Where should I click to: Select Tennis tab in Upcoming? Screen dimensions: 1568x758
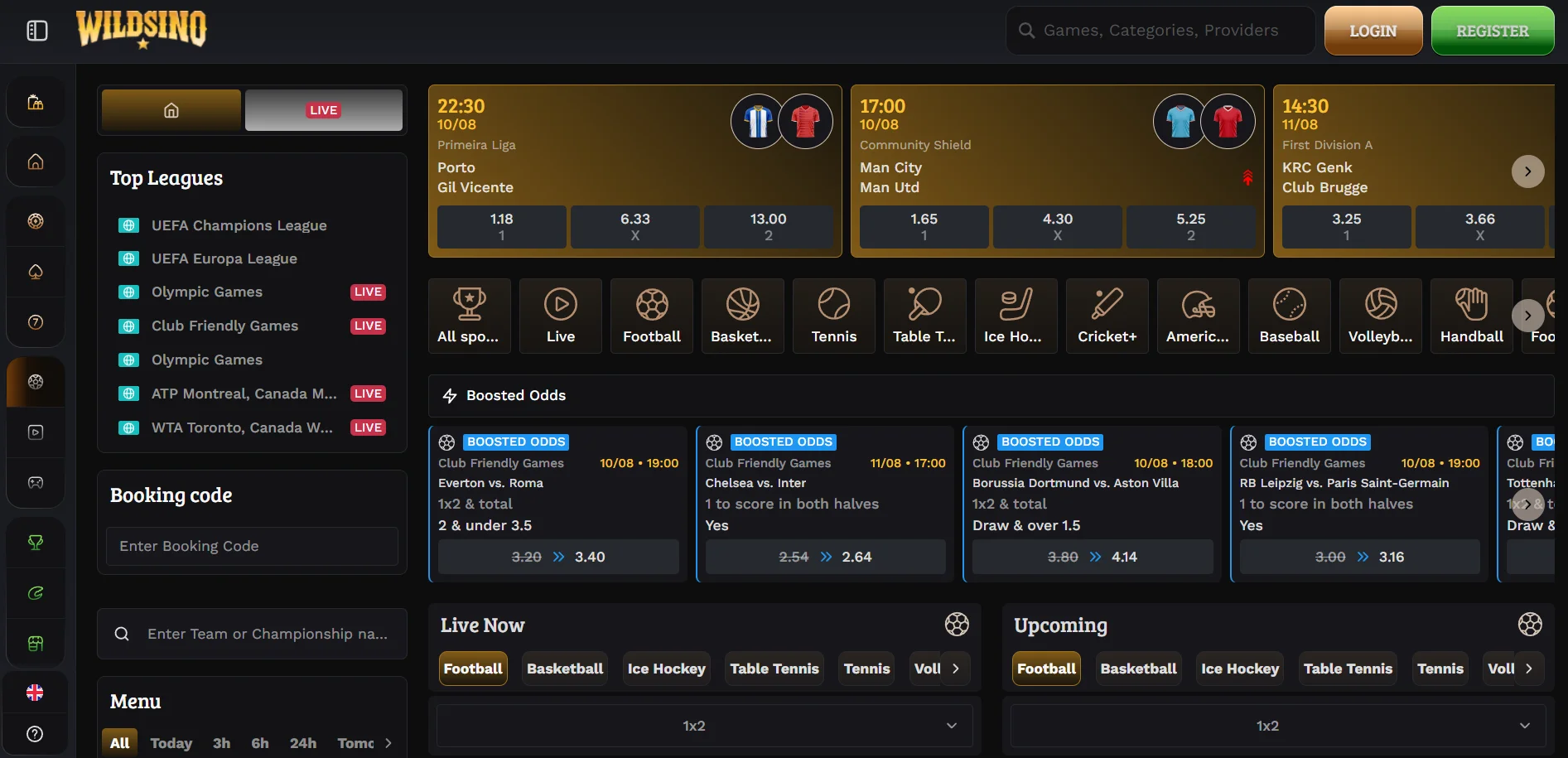click(x=1440, y=669)
